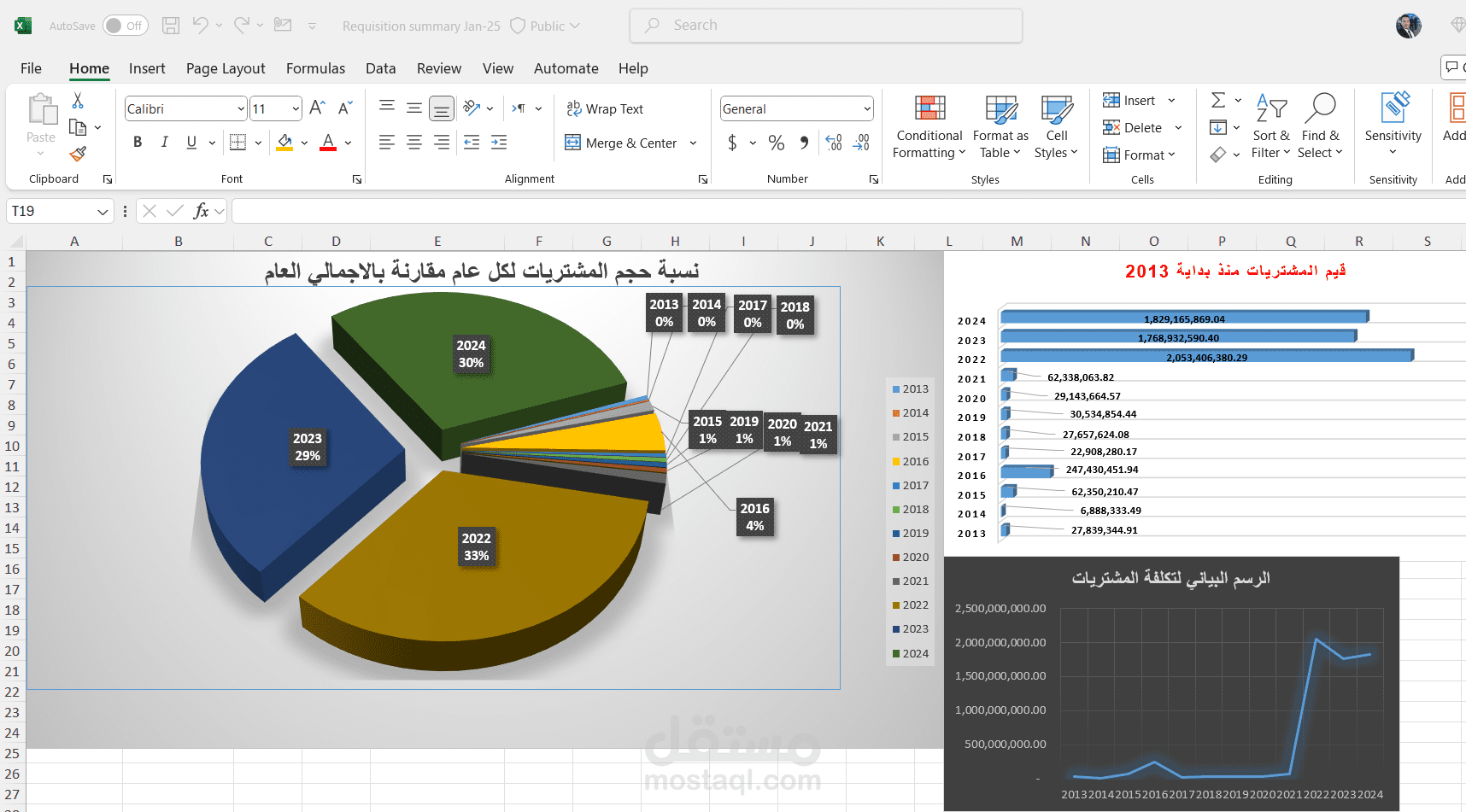Open the General number format dropdown
This screenshot has width=1466, height=812.
(867, 108)
